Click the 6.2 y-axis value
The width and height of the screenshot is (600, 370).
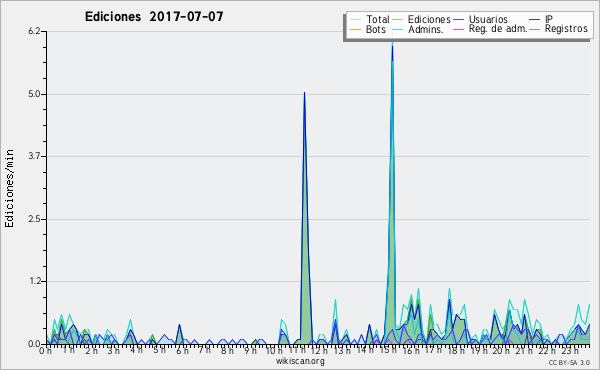point(34,31)
